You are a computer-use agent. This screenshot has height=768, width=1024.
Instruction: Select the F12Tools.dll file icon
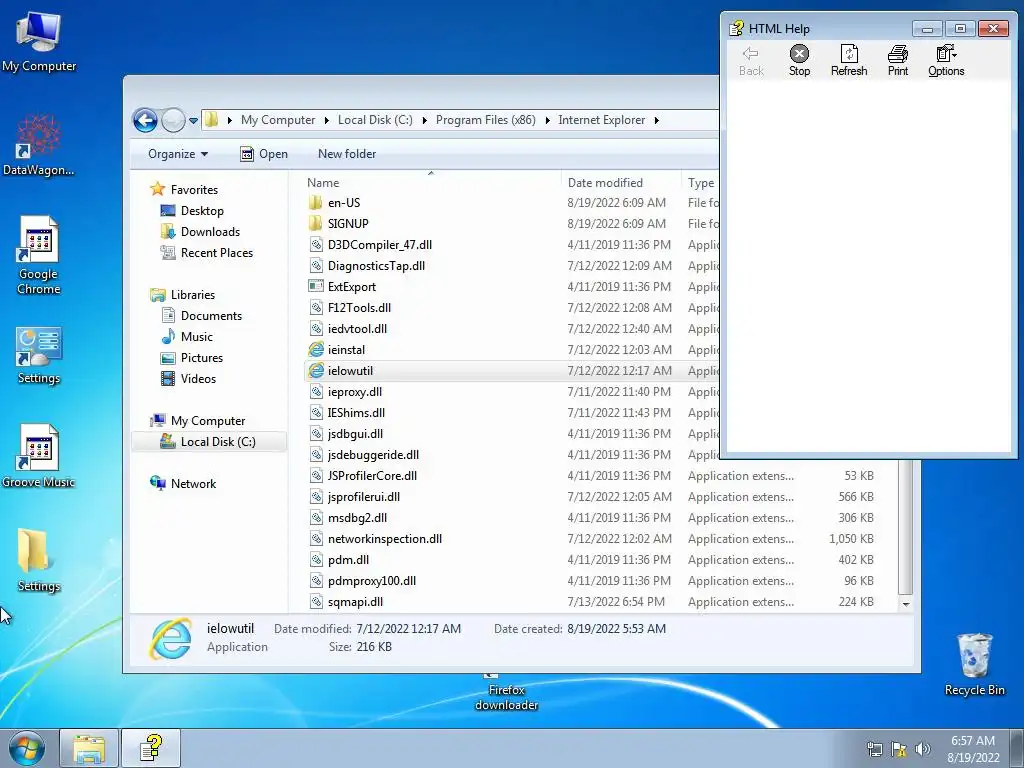[316, 308]
